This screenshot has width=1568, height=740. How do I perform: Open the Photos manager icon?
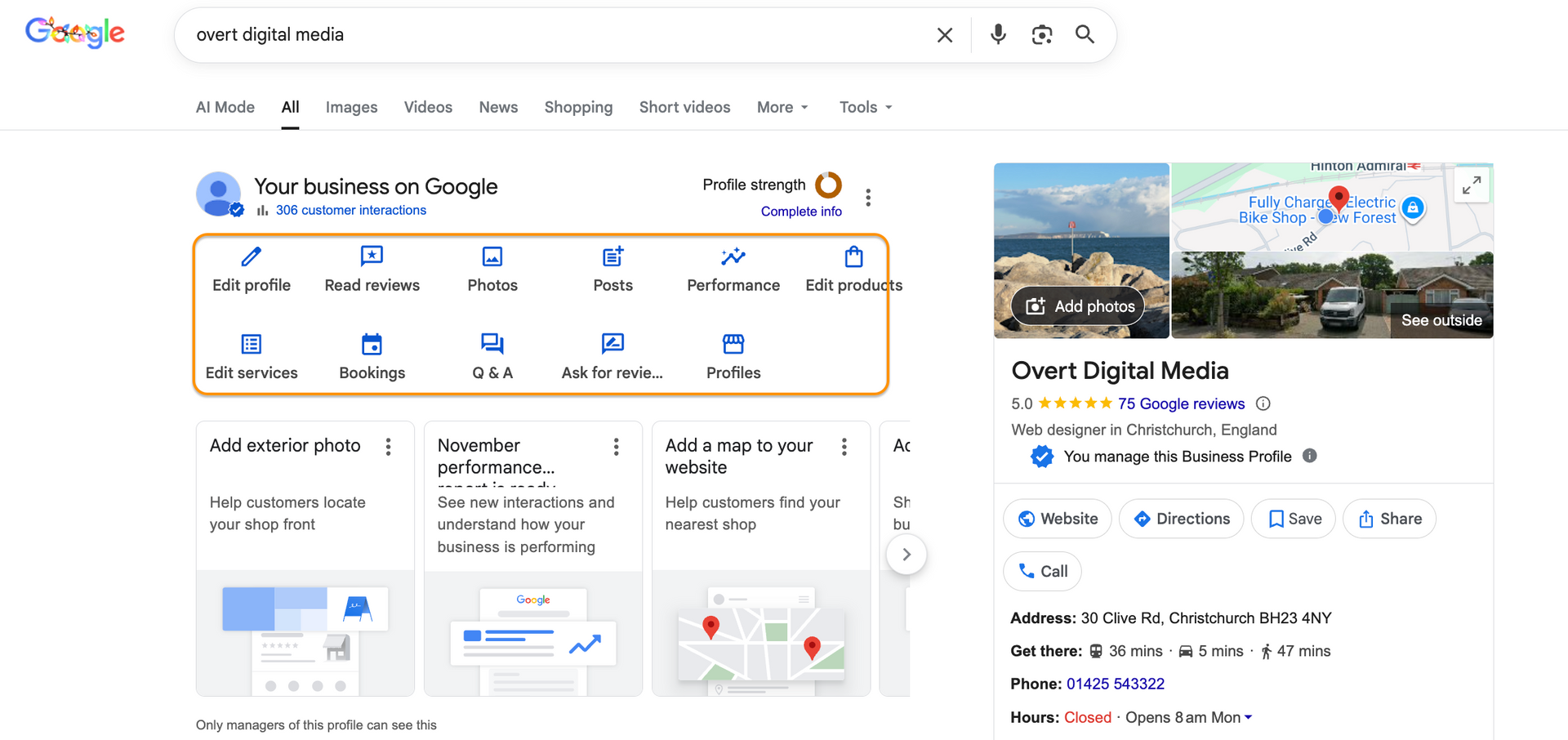coord(492,256)
